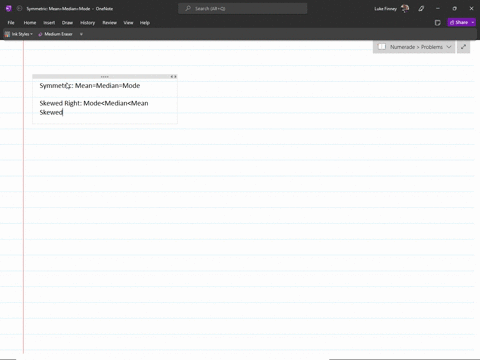
Task: Click the last line reading 'Skewed'
Action: click(x=51, y=112)
